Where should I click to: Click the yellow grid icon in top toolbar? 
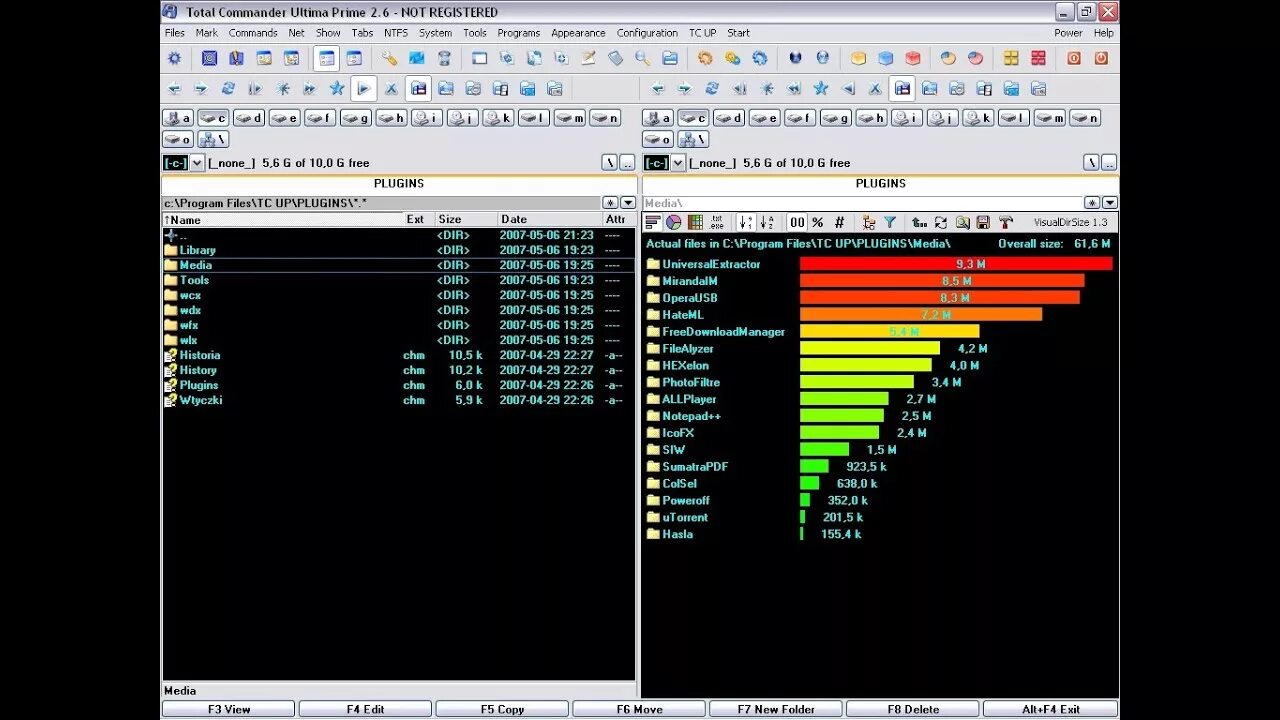1011,59
